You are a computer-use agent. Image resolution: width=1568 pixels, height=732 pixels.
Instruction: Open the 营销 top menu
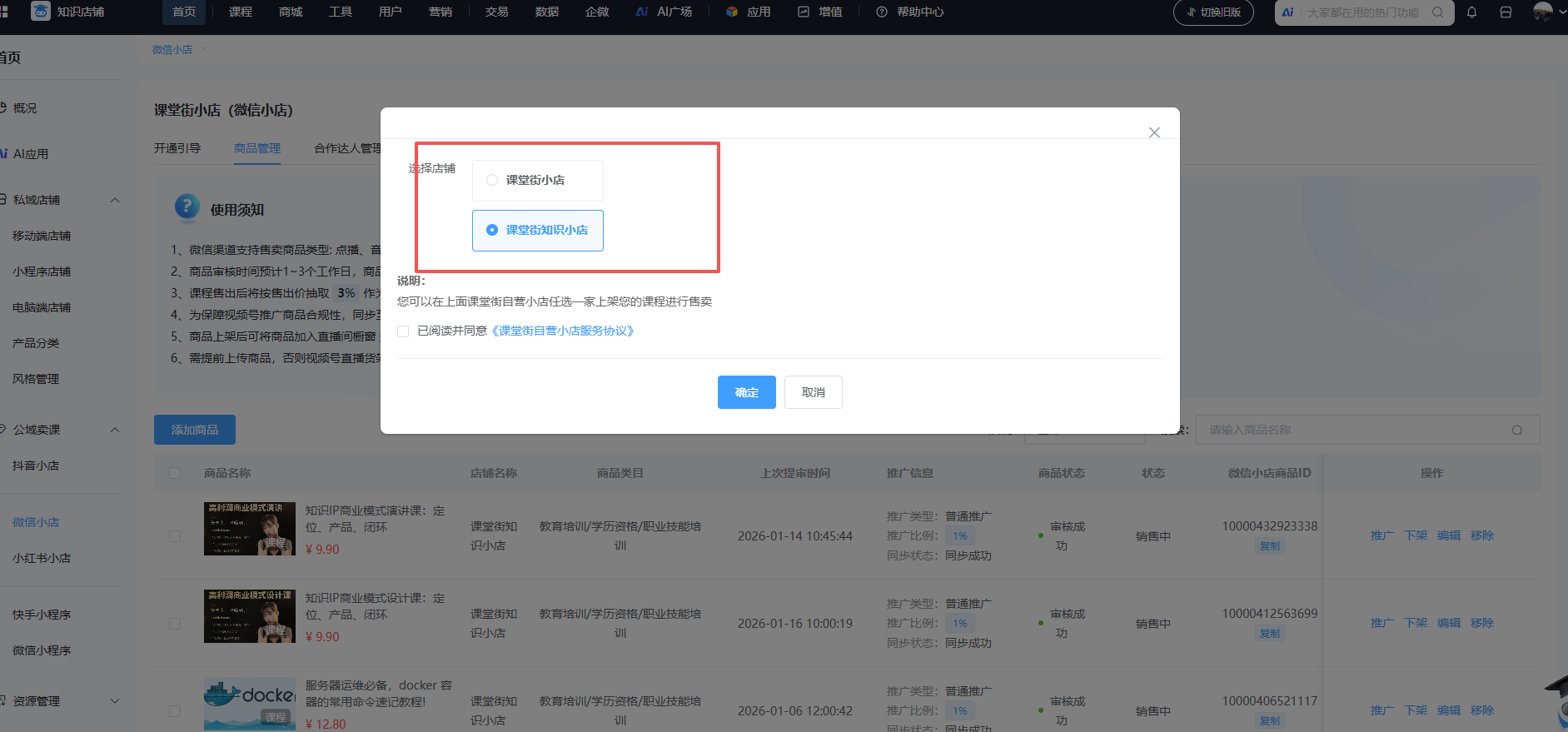[441, 12]
